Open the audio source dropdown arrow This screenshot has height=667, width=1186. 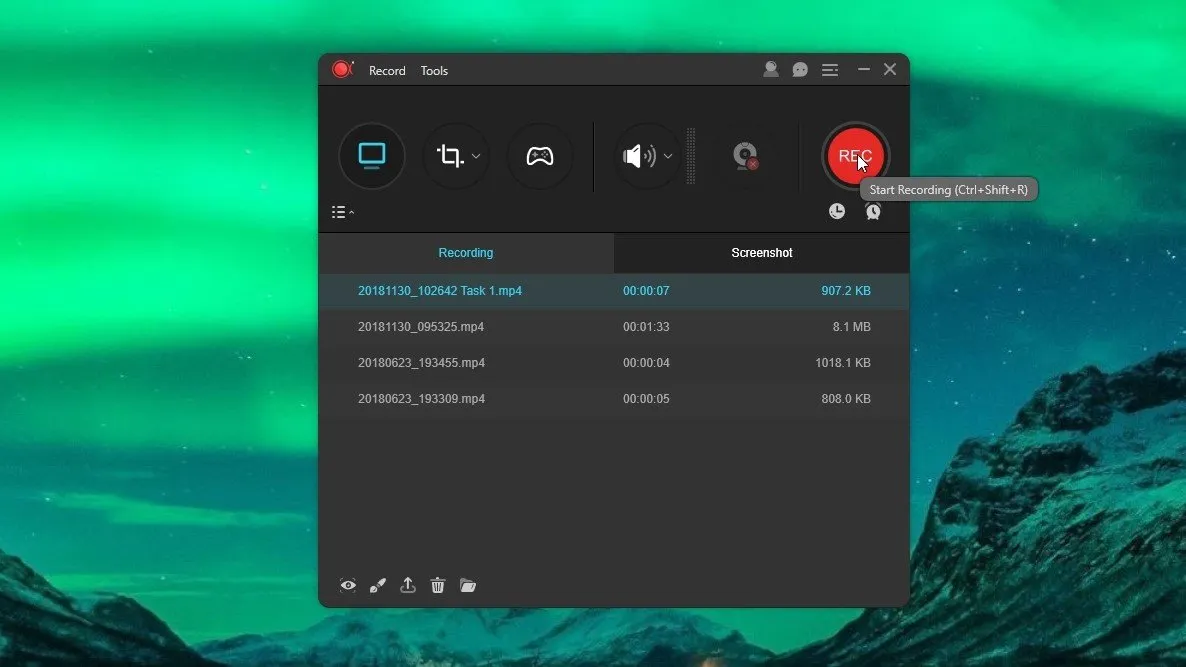[x=668, y=156]
